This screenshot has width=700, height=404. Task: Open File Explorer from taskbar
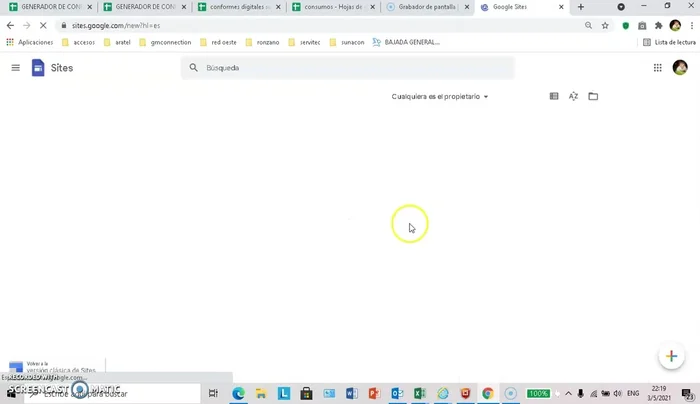coord(261,393)
